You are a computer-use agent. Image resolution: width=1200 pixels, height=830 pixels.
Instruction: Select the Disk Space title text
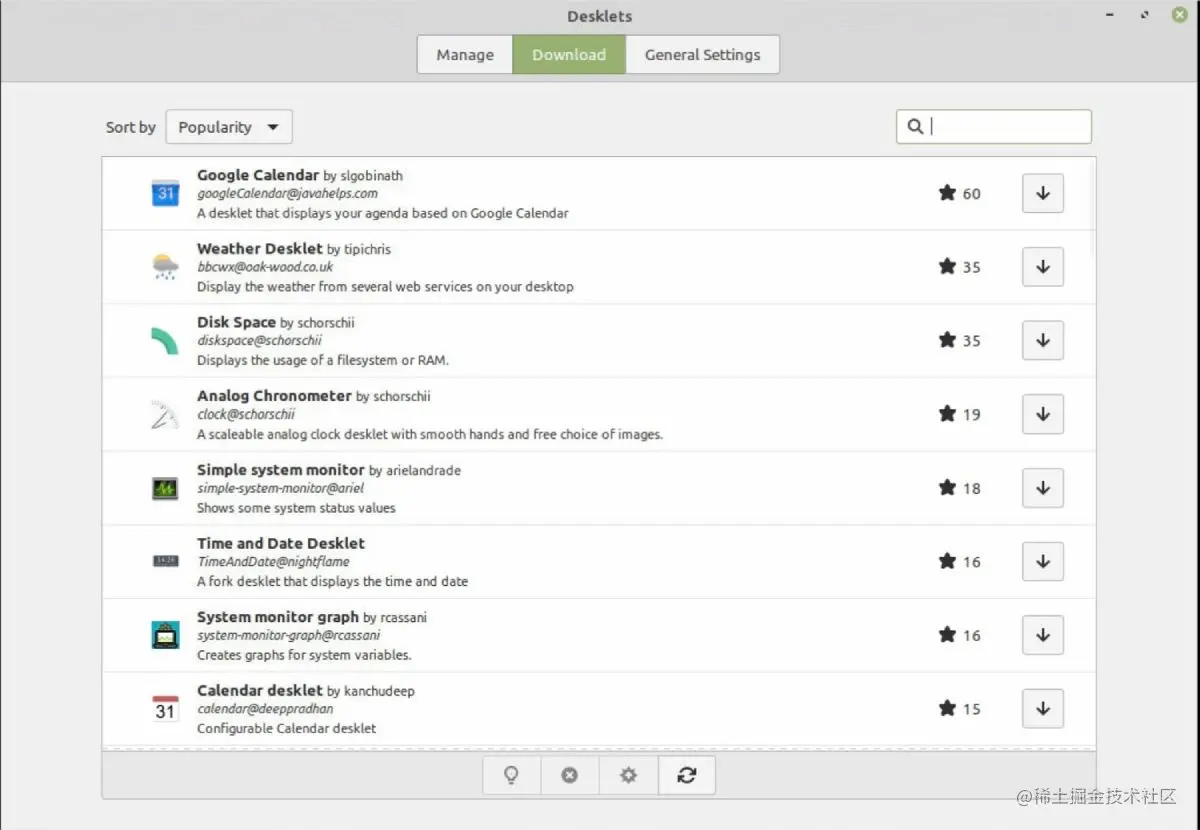236,322
